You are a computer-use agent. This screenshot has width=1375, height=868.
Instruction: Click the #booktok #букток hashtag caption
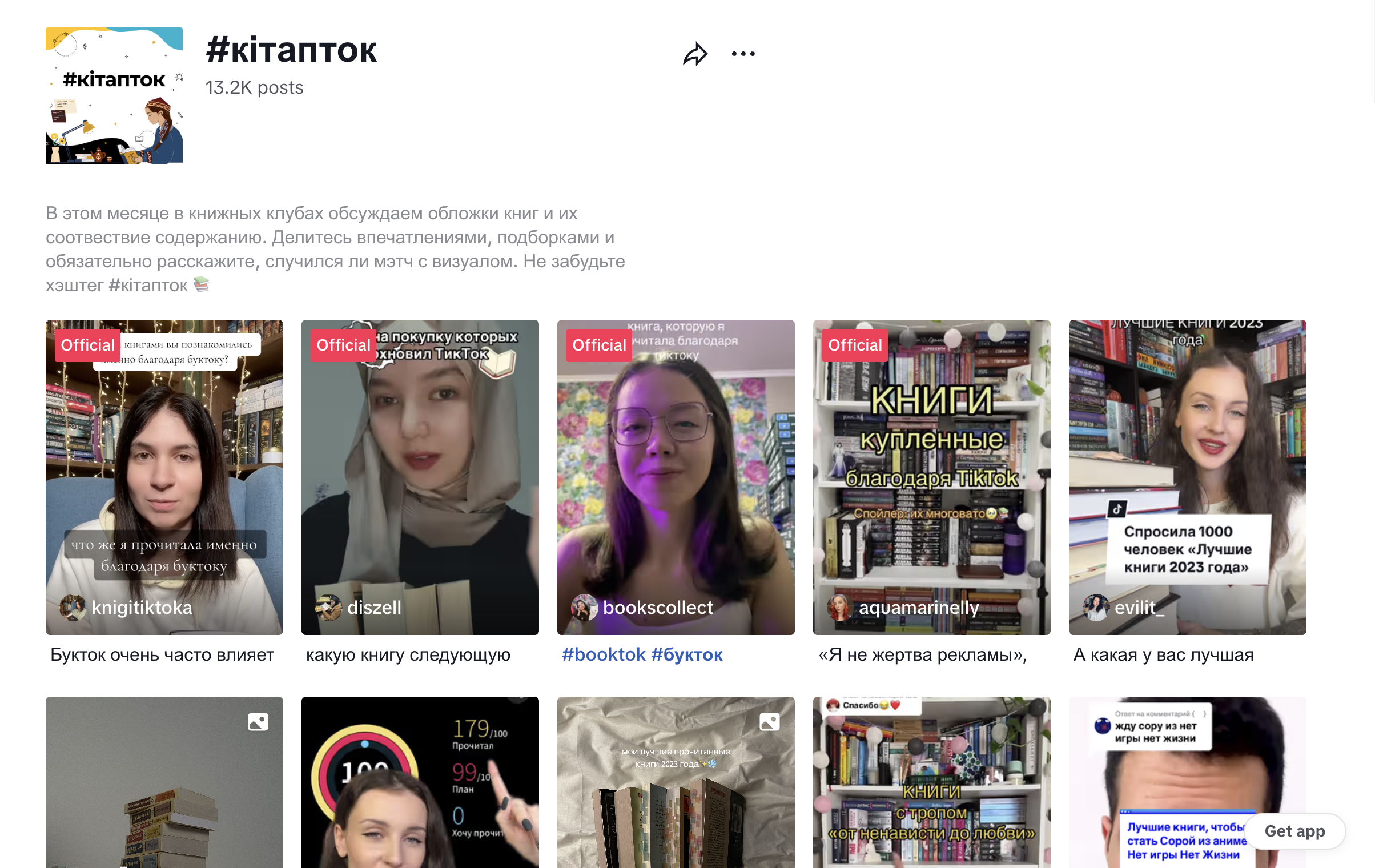click(x=642, y=654)
